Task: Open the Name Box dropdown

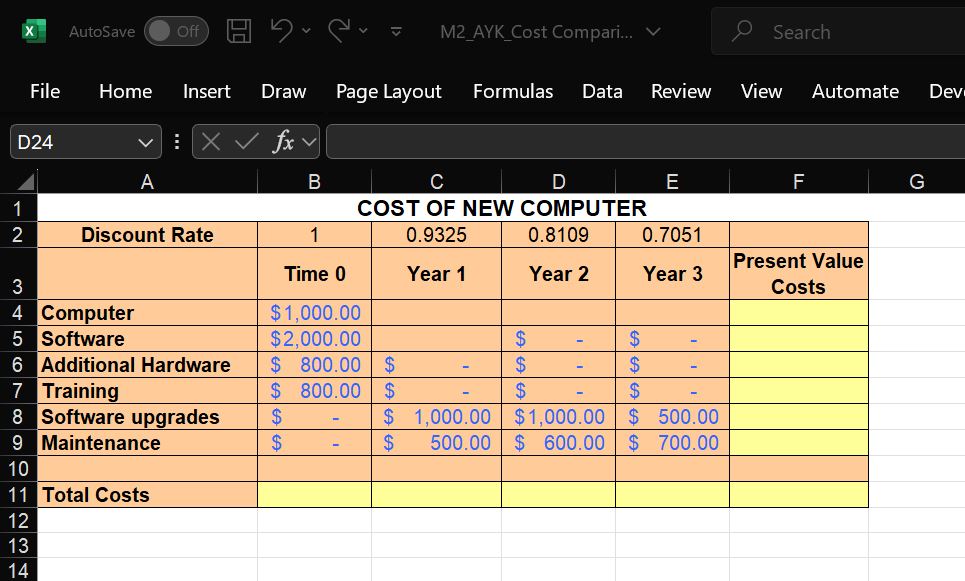Action: click(146, 141)
